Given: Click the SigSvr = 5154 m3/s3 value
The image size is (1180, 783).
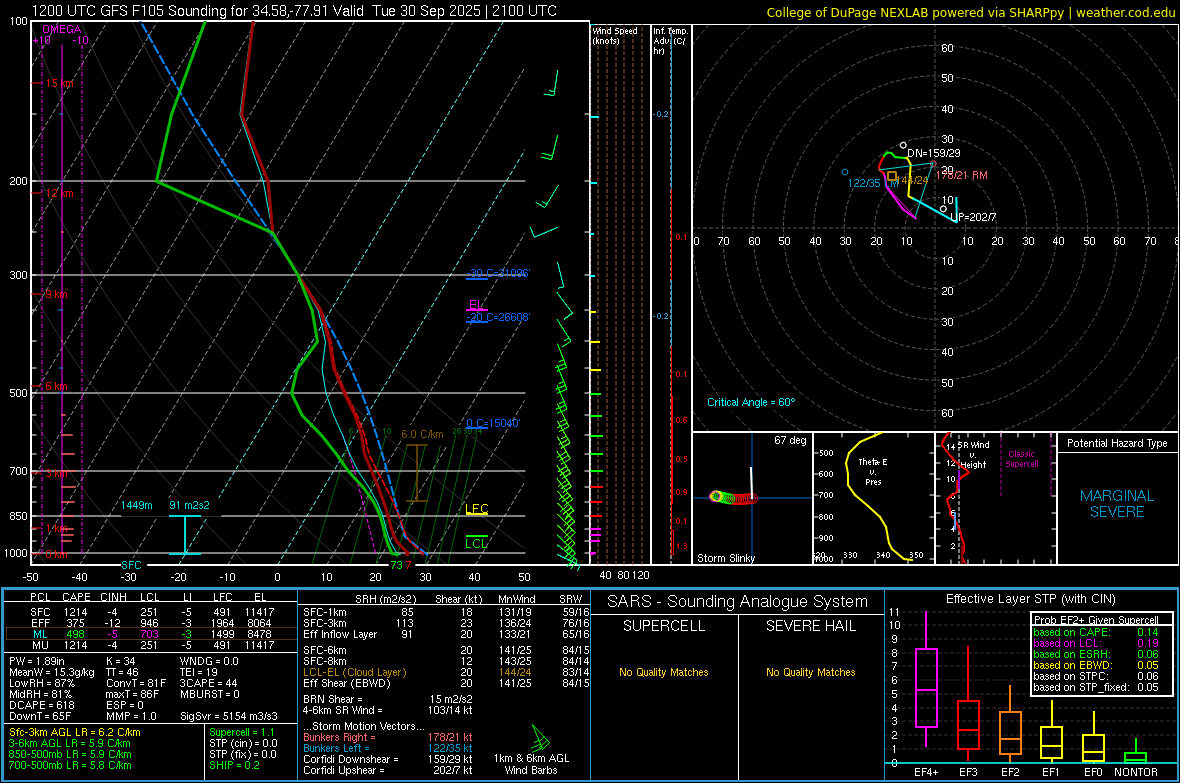Looking at the screenshot, I should pos(229,716).
